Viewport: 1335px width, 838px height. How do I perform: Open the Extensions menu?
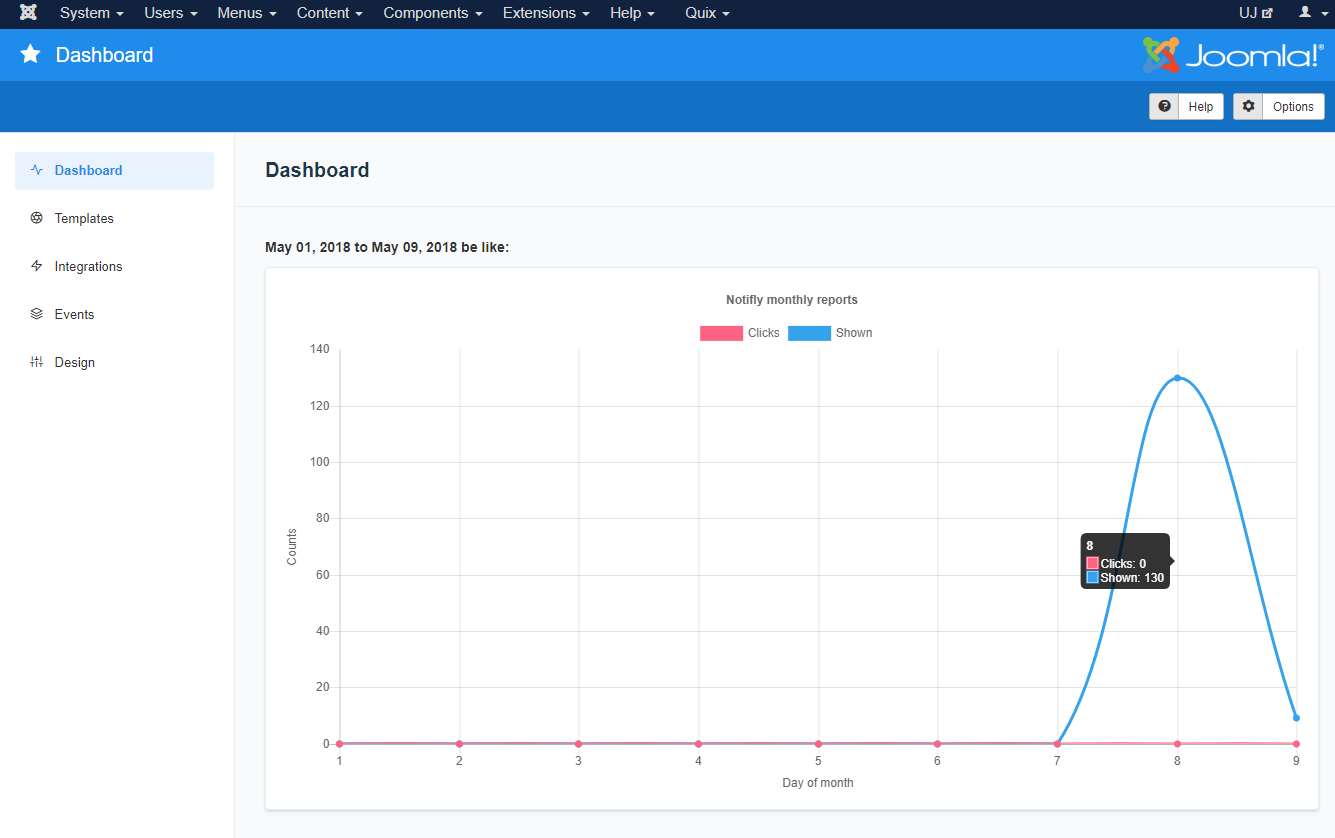point(546,13)
